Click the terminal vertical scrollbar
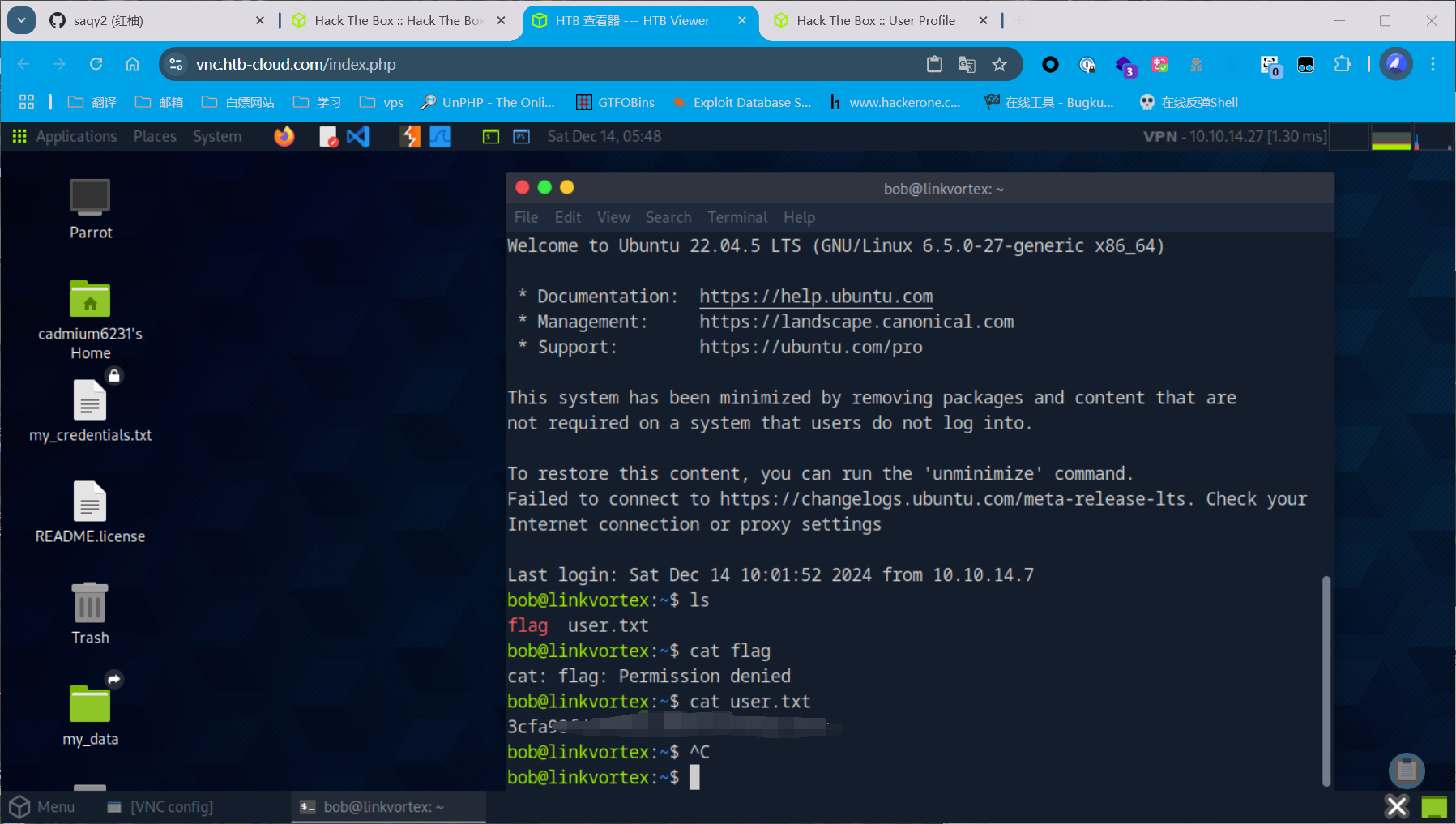The width and height of the screenshot is (1456, 824). pos(1326,681)
